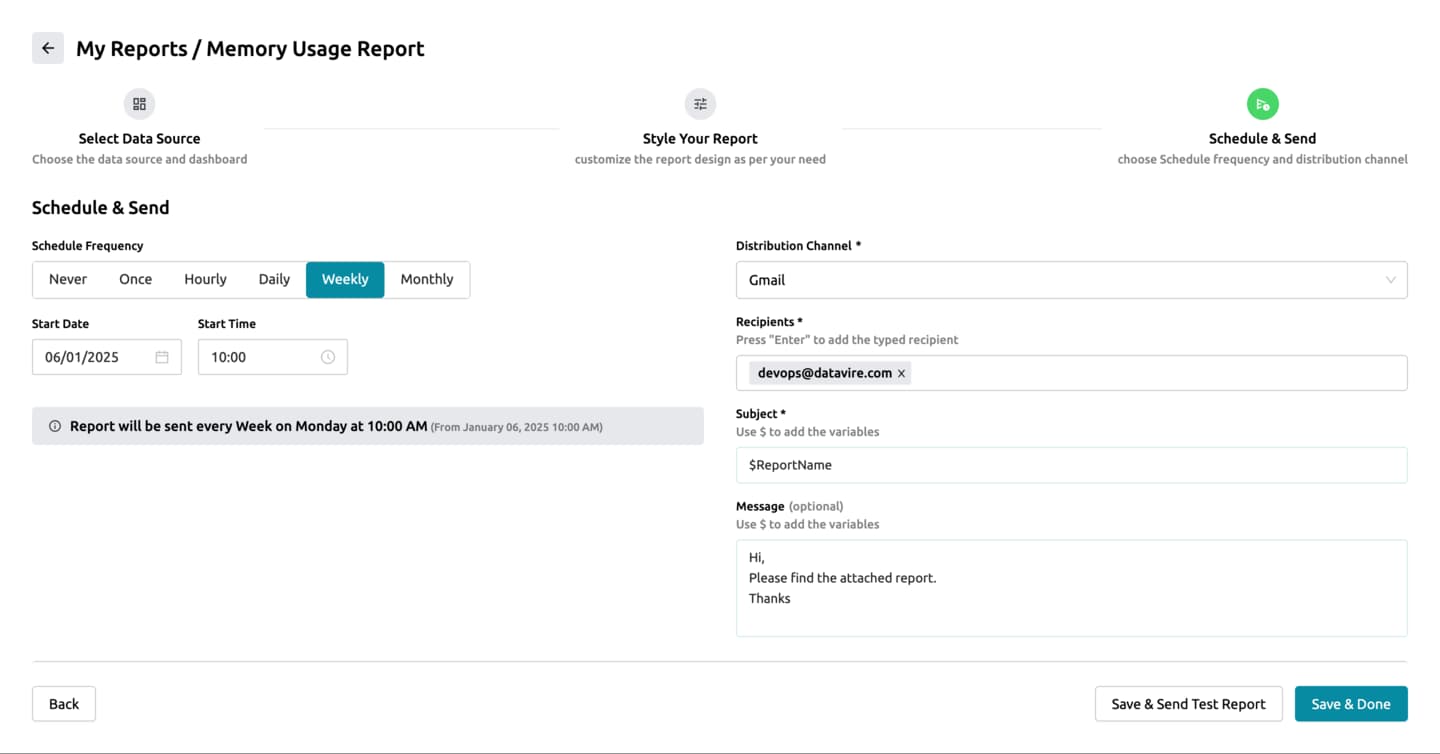Click the Save & Done button
Screen dimensions: 1440x754
point(1351,703)
